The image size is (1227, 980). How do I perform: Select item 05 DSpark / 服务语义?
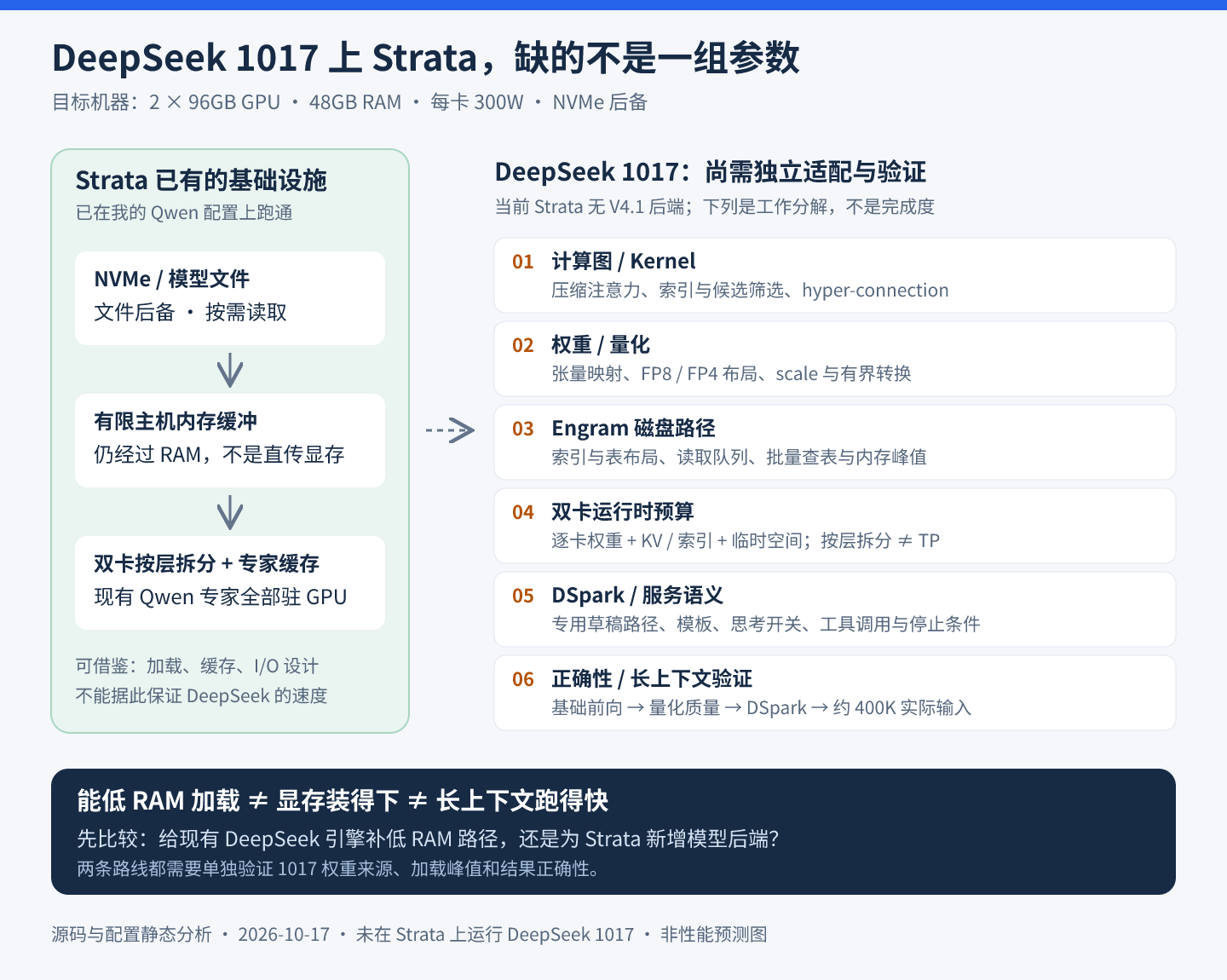(835, 609)
